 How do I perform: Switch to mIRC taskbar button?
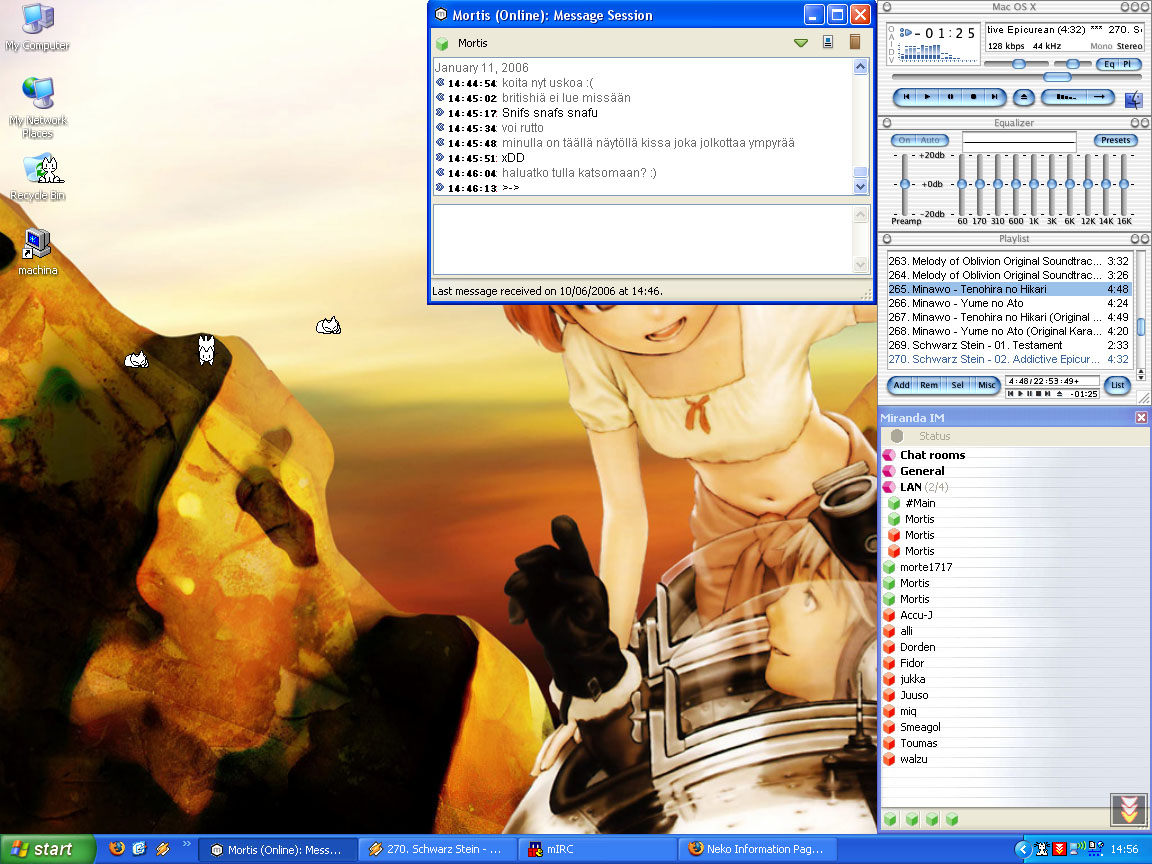coord(596,849)
